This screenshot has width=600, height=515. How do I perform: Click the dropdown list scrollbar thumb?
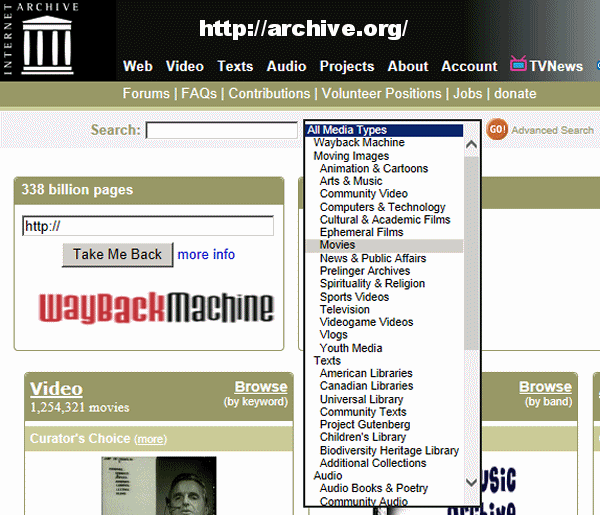pyautogui.click(x=471, y=253)
